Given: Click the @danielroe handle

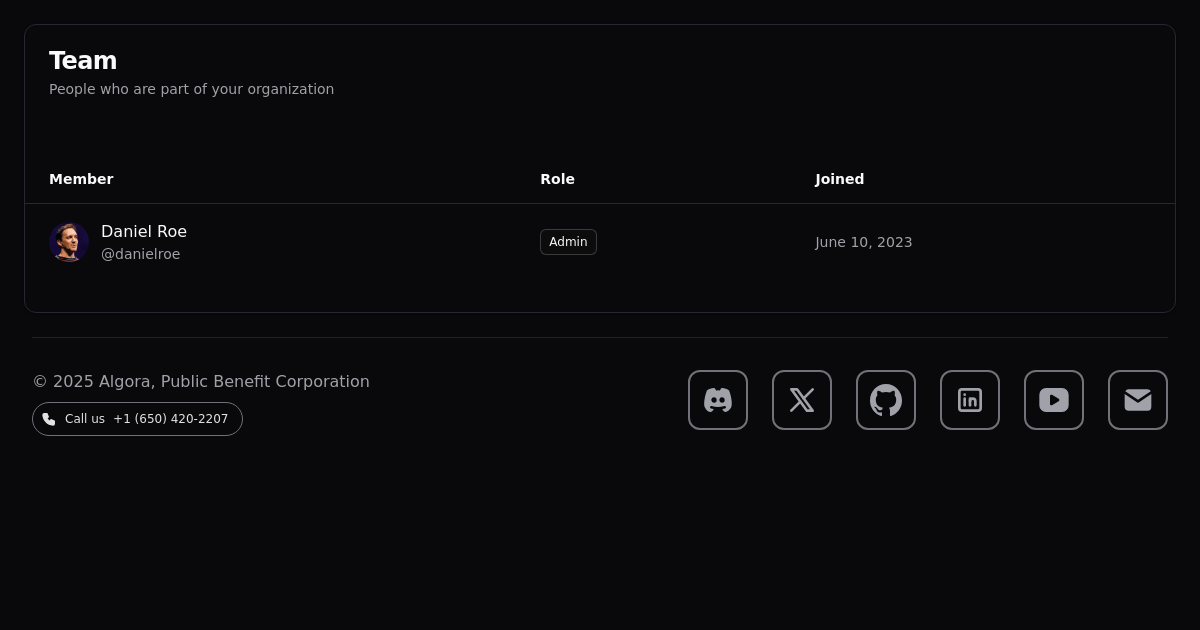Looking at the screenshot, I should tap(140, 254).
